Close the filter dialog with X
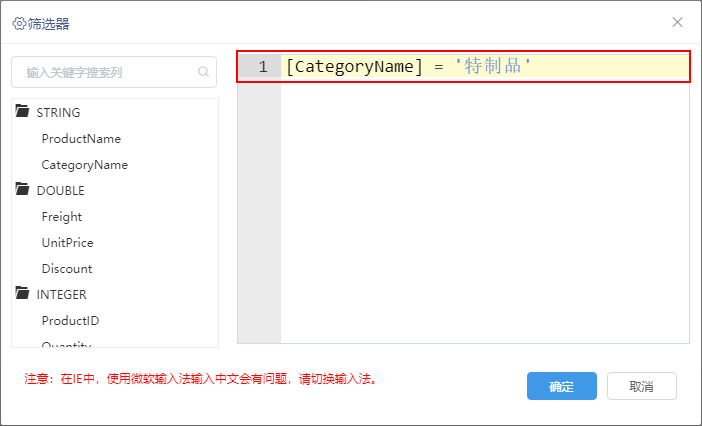This screenshot has height=426, width=702. click(x=677, y=22)
